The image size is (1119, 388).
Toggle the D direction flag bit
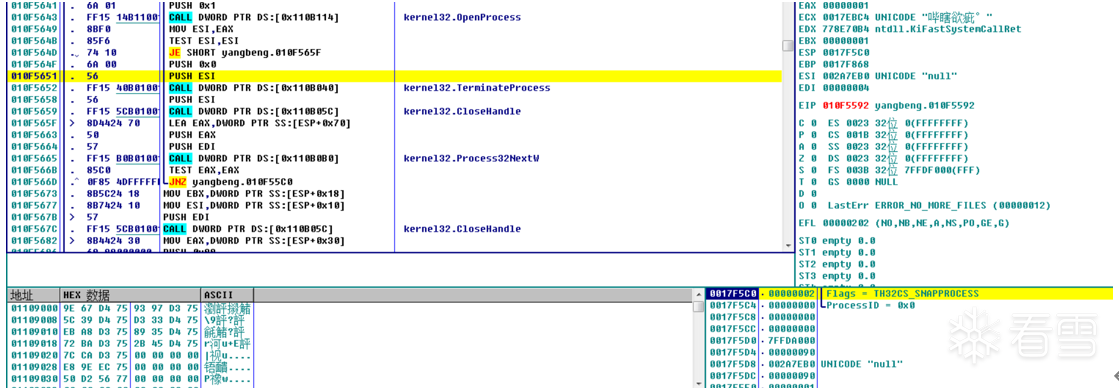point(814,193)
